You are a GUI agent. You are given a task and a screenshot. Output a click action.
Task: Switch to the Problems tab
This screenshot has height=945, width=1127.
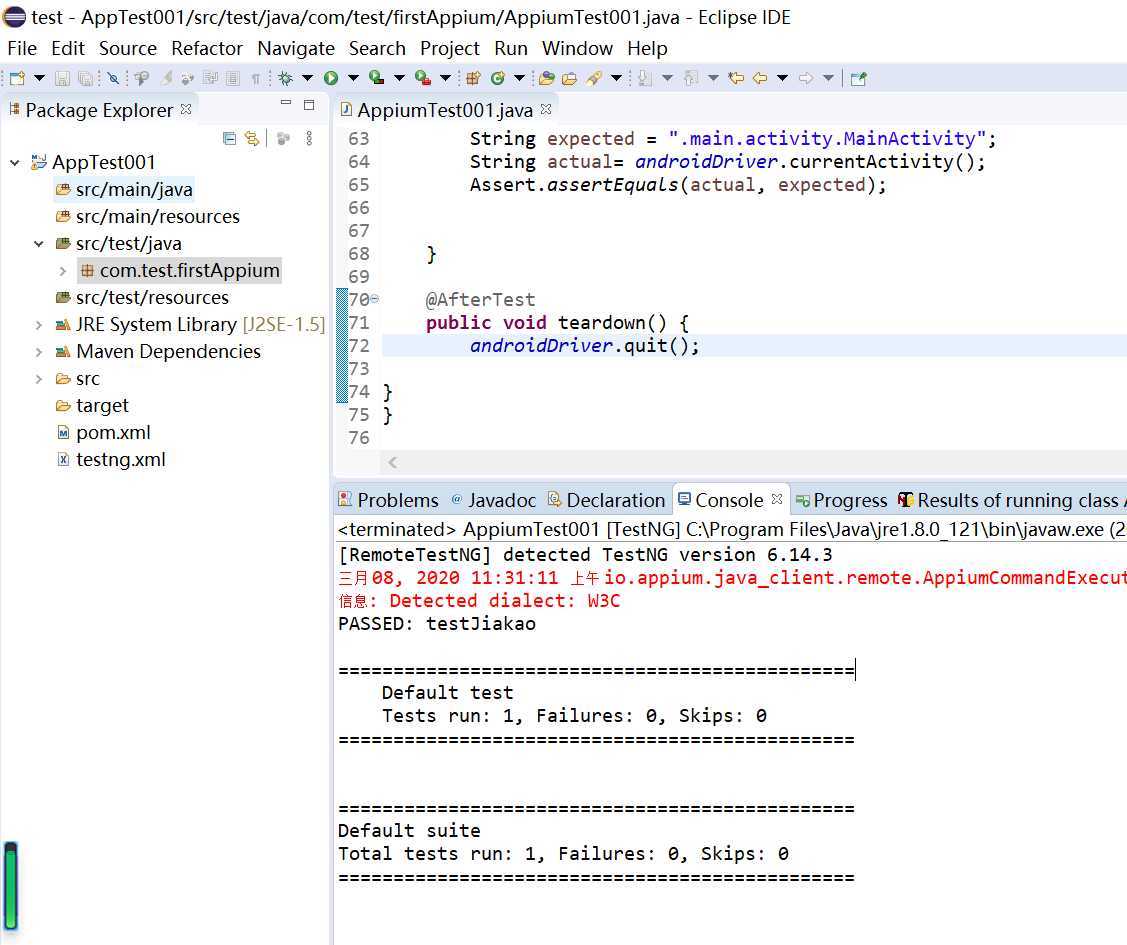click(x=388, y=499)
